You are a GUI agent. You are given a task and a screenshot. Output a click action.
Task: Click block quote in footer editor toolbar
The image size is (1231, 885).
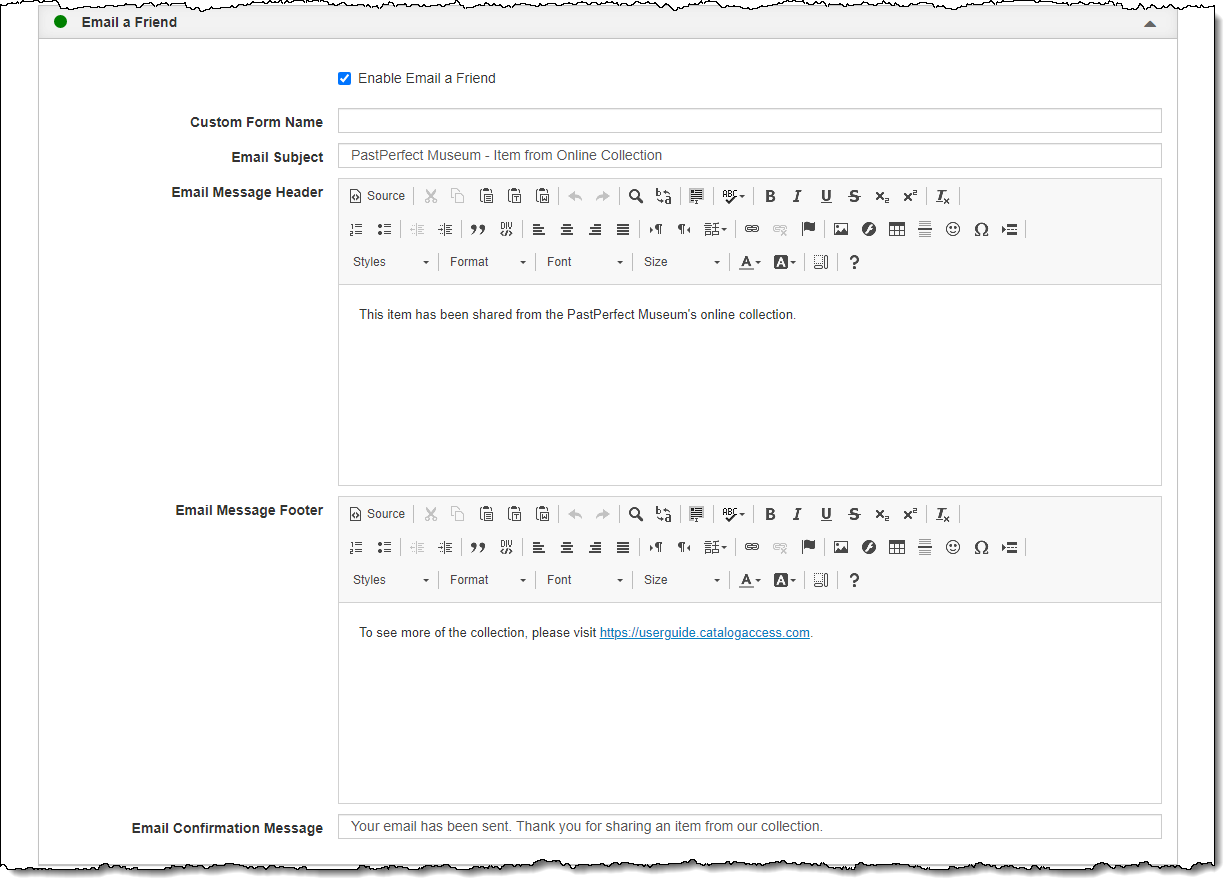[478, 547]
